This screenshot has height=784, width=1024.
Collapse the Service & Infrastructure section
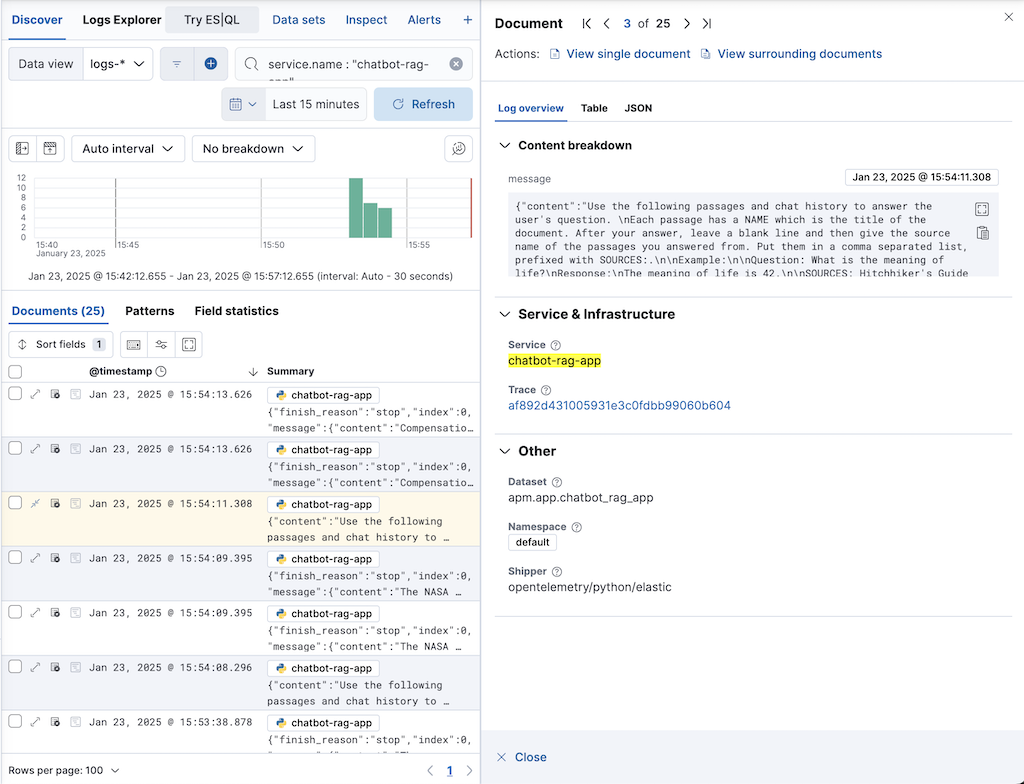(x=505, y=314)
